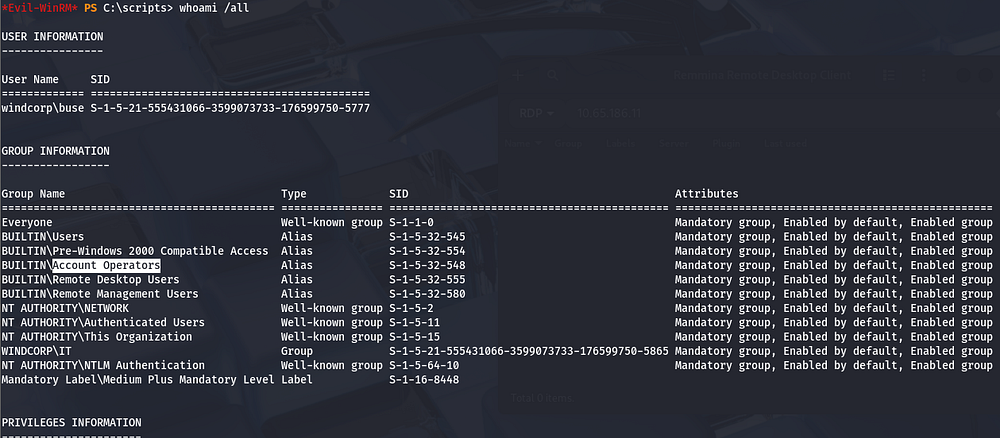Image resolution: width=1000 pixels, height=438 pixels.
Task: Click the highlighted Account Operators text
Action: point(106,265)
